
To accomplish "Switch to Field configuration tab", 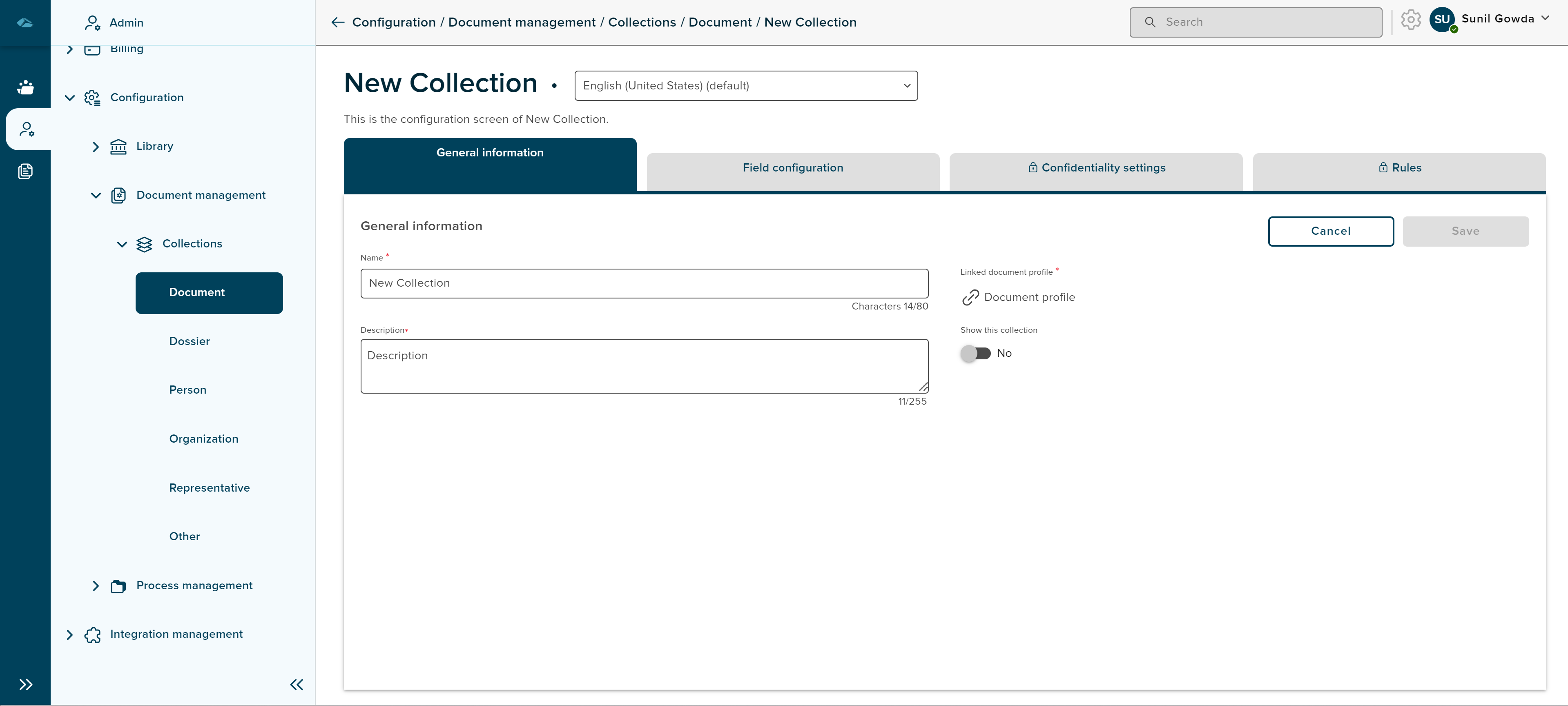I will tap(792, 168).
